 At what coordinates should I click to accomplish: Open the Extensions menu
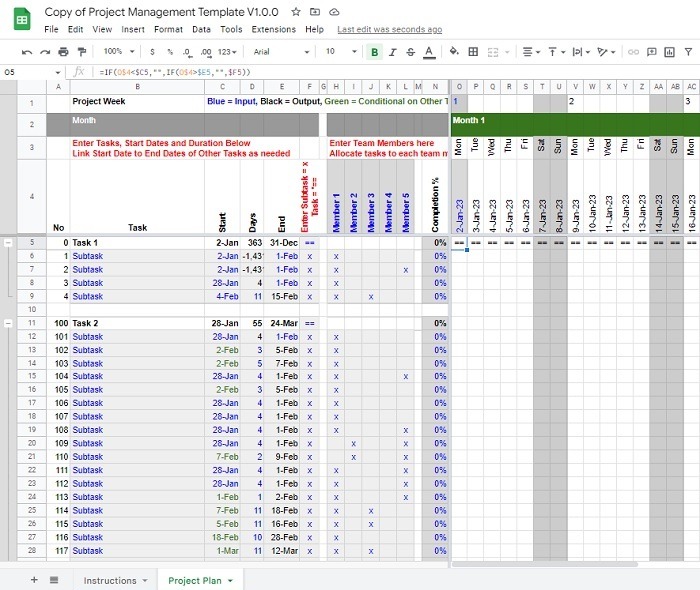point(274,29)
